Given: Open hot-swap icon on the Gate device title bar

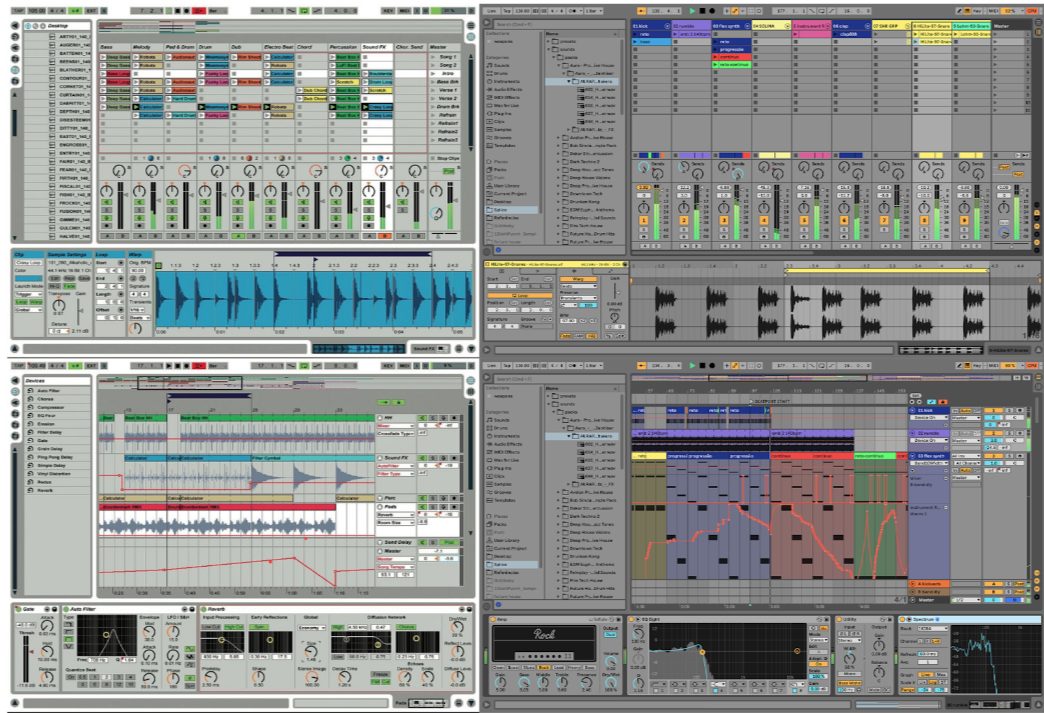Looking at the screenshot, I should [46, 609].
